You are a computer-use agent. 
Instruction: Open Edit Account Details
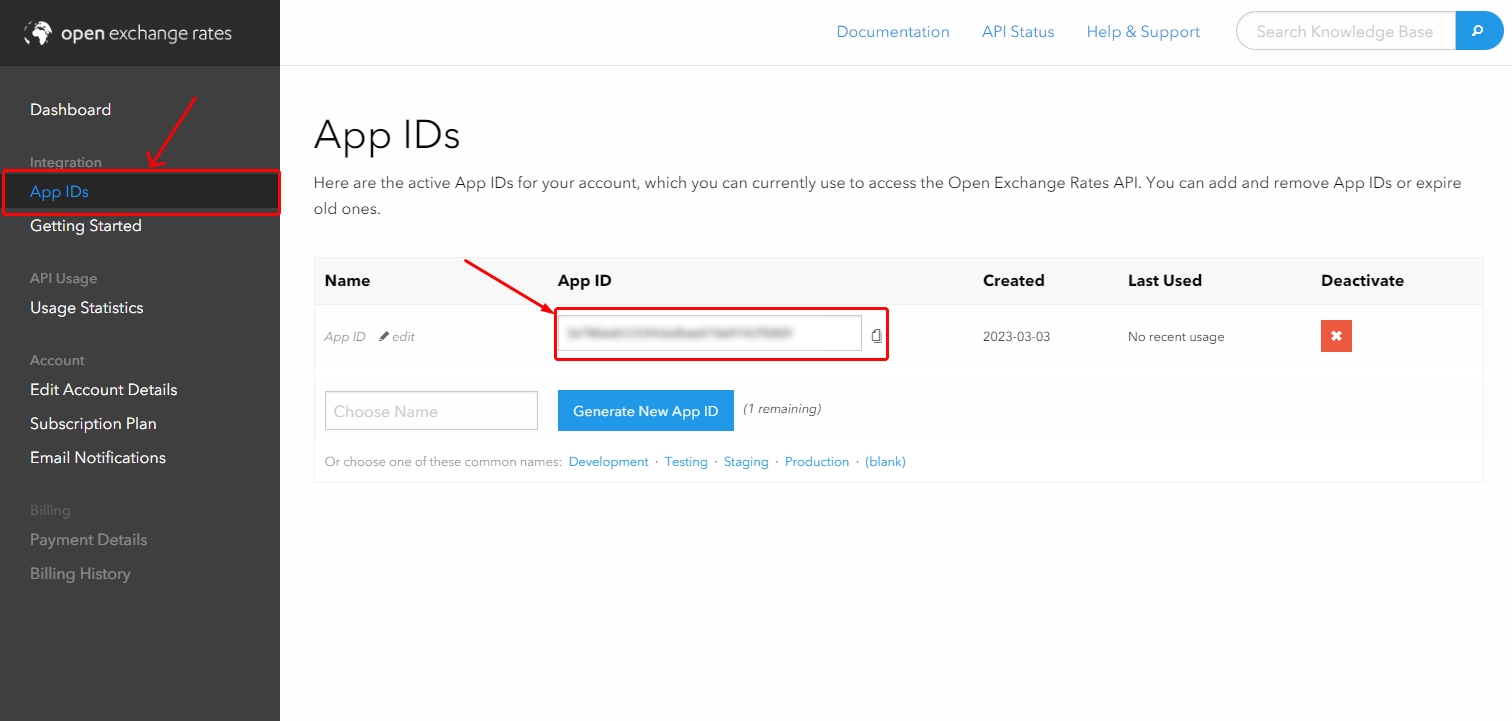[104, 390]
